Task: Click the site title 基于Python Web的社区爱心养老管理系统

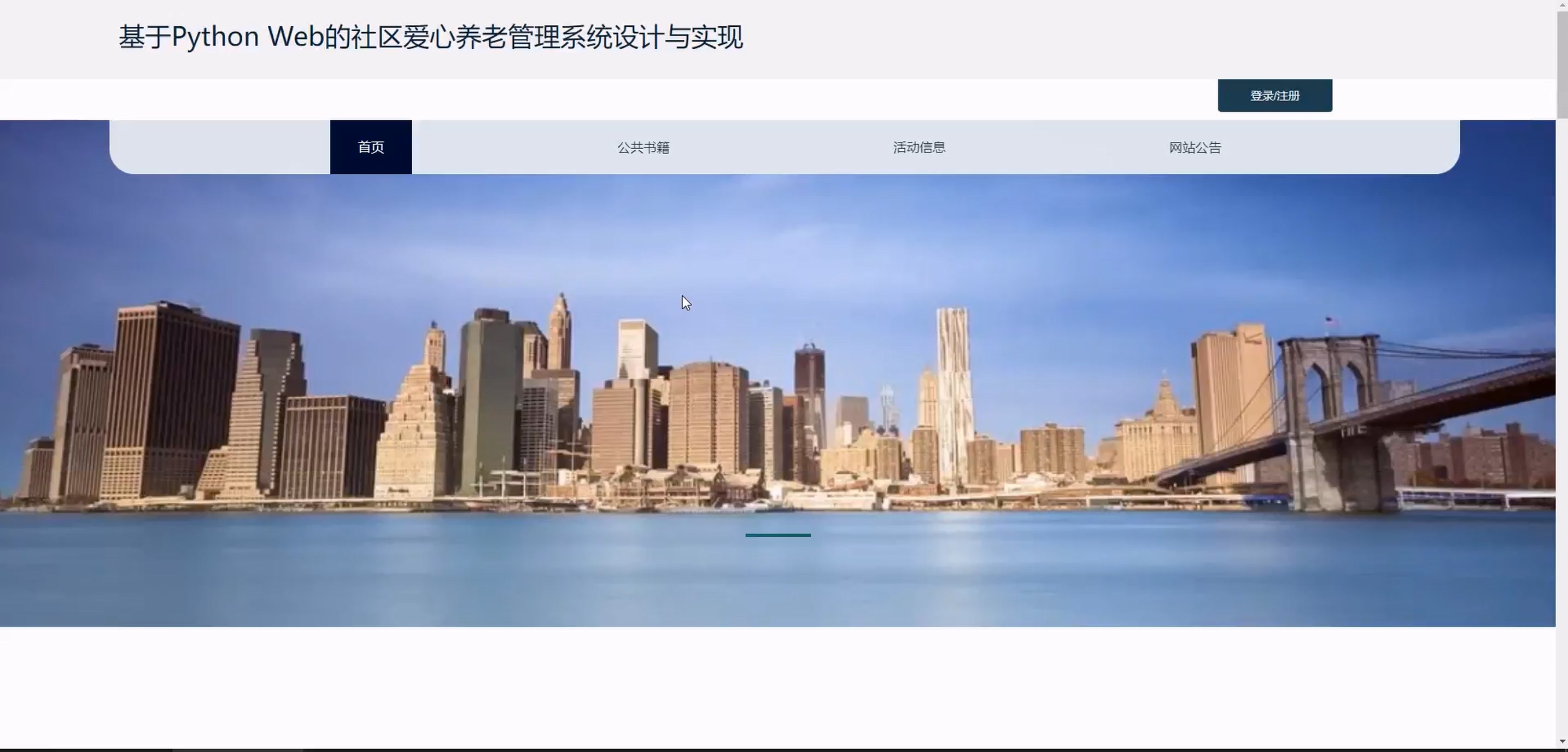Action: pos(430,37)
